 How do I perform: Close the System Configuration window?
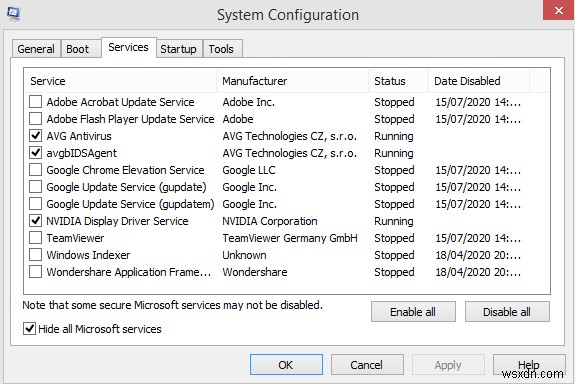(558, 10)
